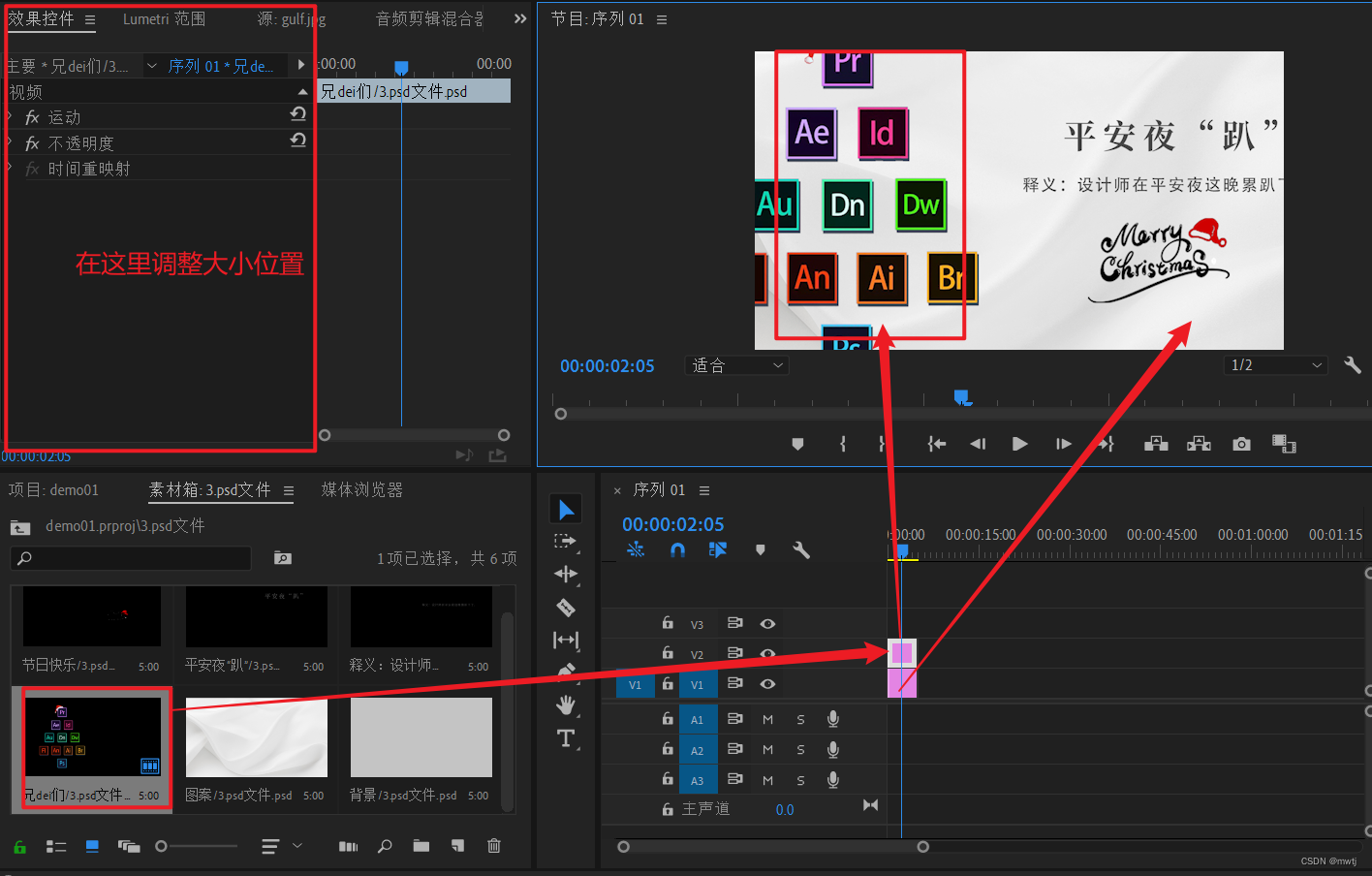This screenshot has width=1372, height=876.
Task: Switch project panel to icon view
Action: 92,846
